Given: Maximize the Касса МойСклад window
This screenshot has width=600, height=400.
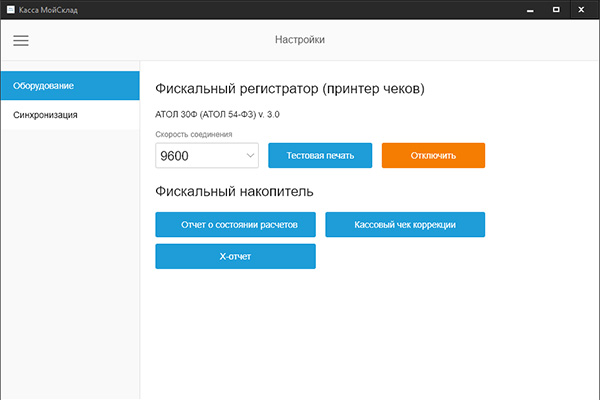Looking at the screenshot, I should click(x=556, y=10).
